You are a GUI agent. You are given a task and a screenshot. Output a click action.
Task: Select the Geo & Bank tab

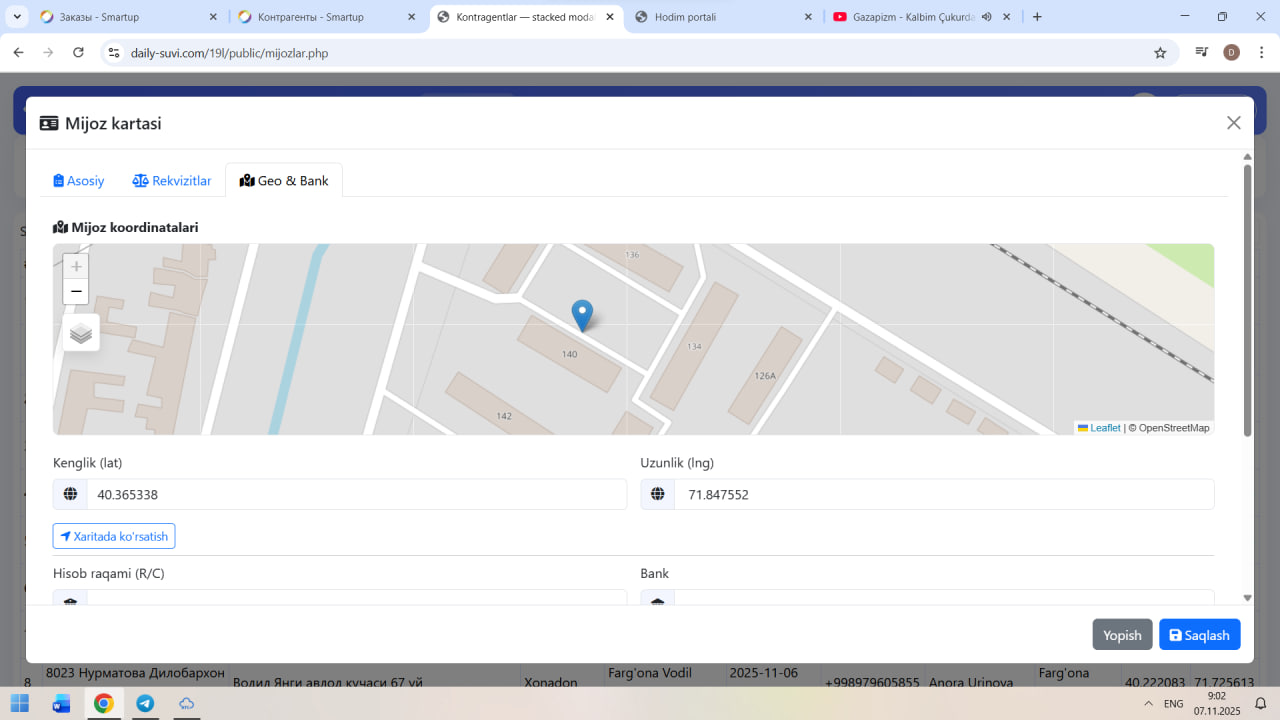[x=284, y=181]
